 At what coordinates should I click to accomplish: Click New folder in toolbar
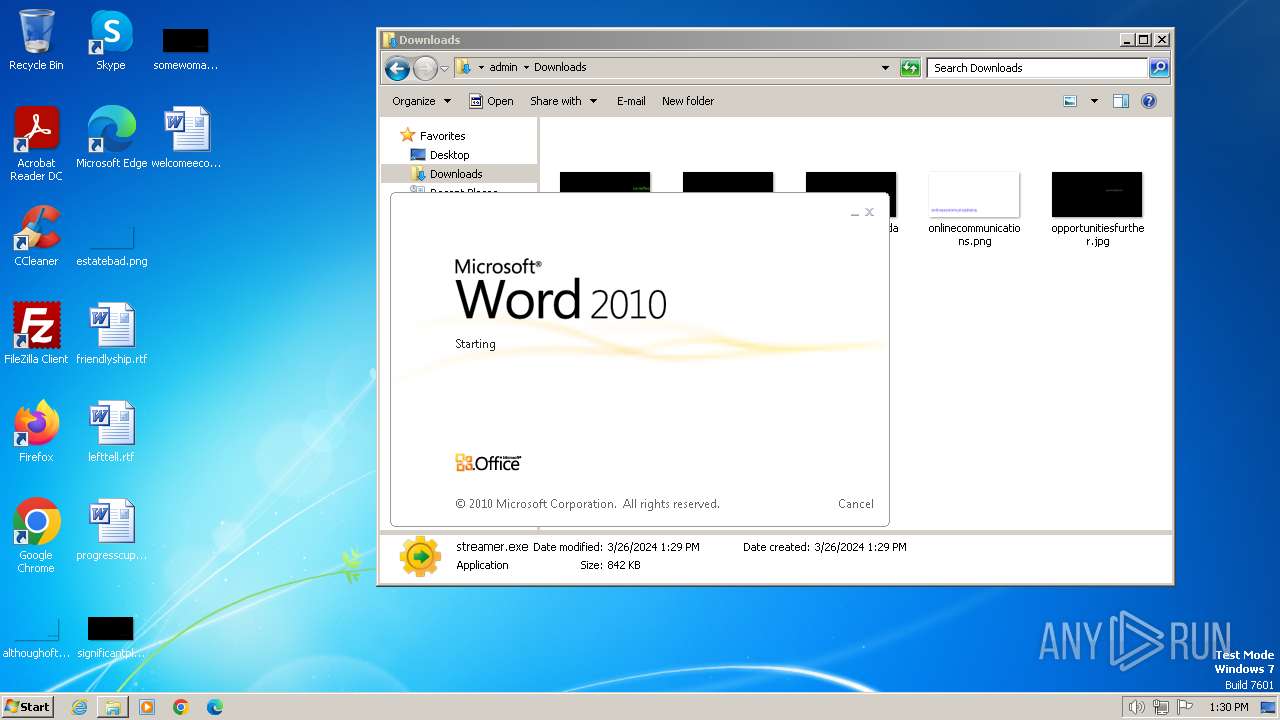688,101
